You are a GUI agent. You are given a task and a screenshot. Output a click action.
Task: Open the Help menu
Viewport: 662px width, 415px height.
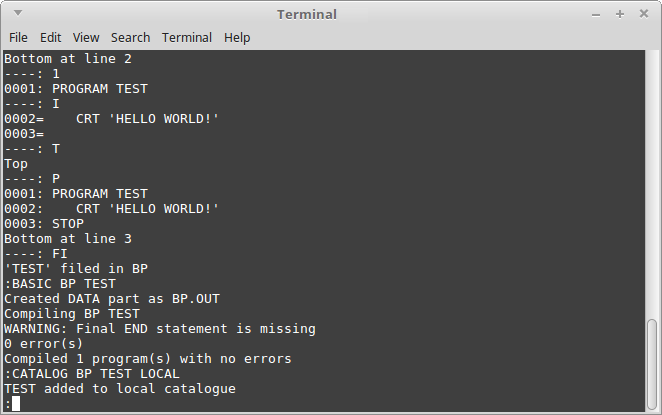click(237, 38)
